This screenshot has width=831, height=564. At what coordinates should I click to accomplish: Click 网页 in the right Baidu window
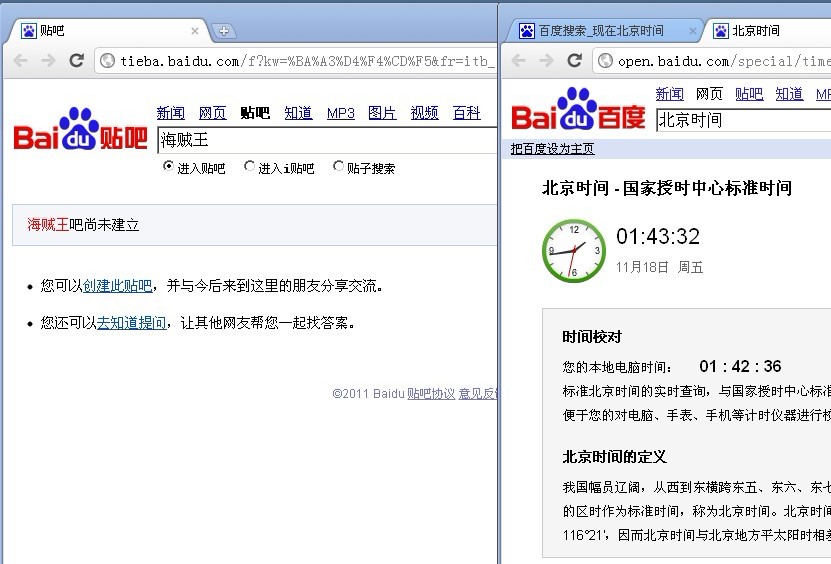(x=709, y=94)
